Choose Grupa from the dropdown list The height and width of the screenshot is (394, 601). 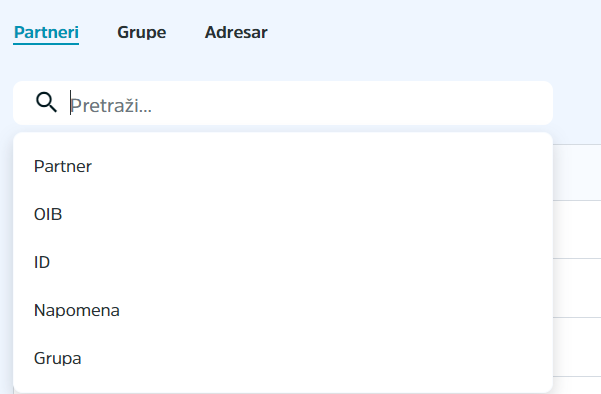(x=283, y=358)
